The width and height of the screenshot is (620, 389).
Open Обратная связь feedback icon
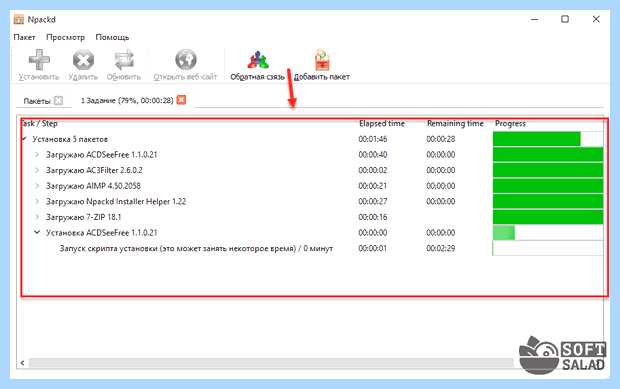[x=258, y=60]
